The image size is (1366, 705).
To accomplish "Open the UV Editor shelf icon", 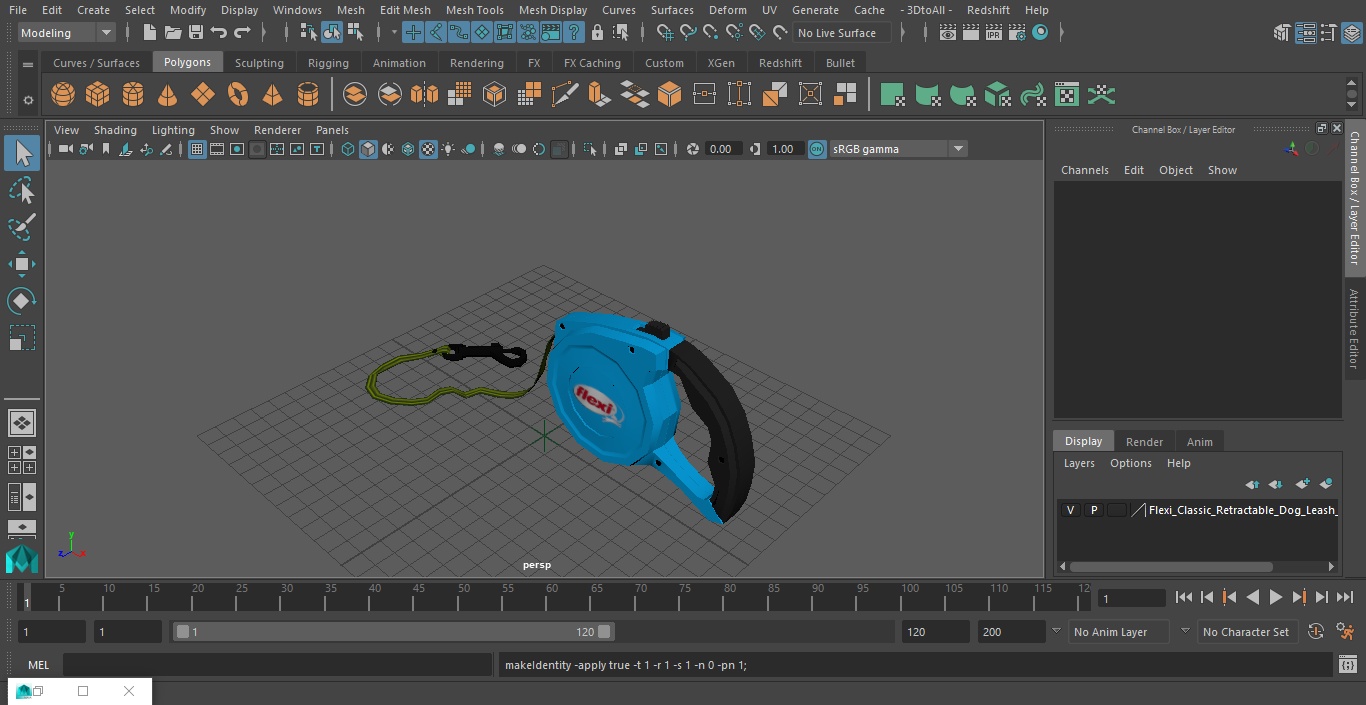I will [1067, 95].
